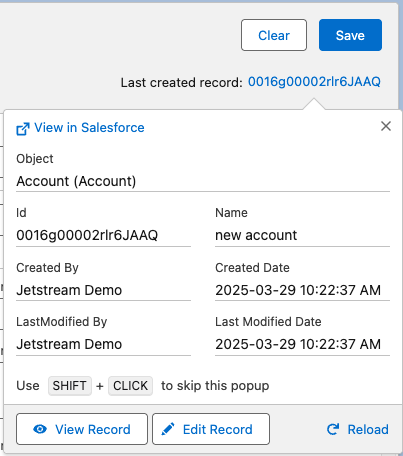
Task: Open last created record link 0016g00002rlr6JAAQ
Action: pyautogui.click(x=314, y=82)
